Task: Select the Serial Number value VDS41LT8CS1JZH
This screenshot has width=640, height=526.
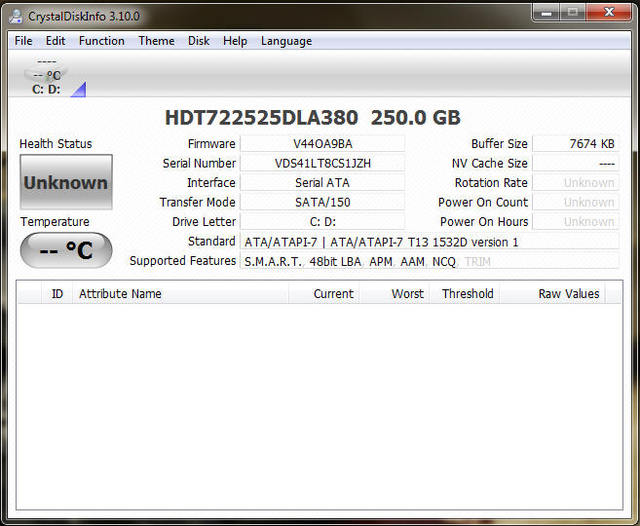Action: [x=322, y=163]
